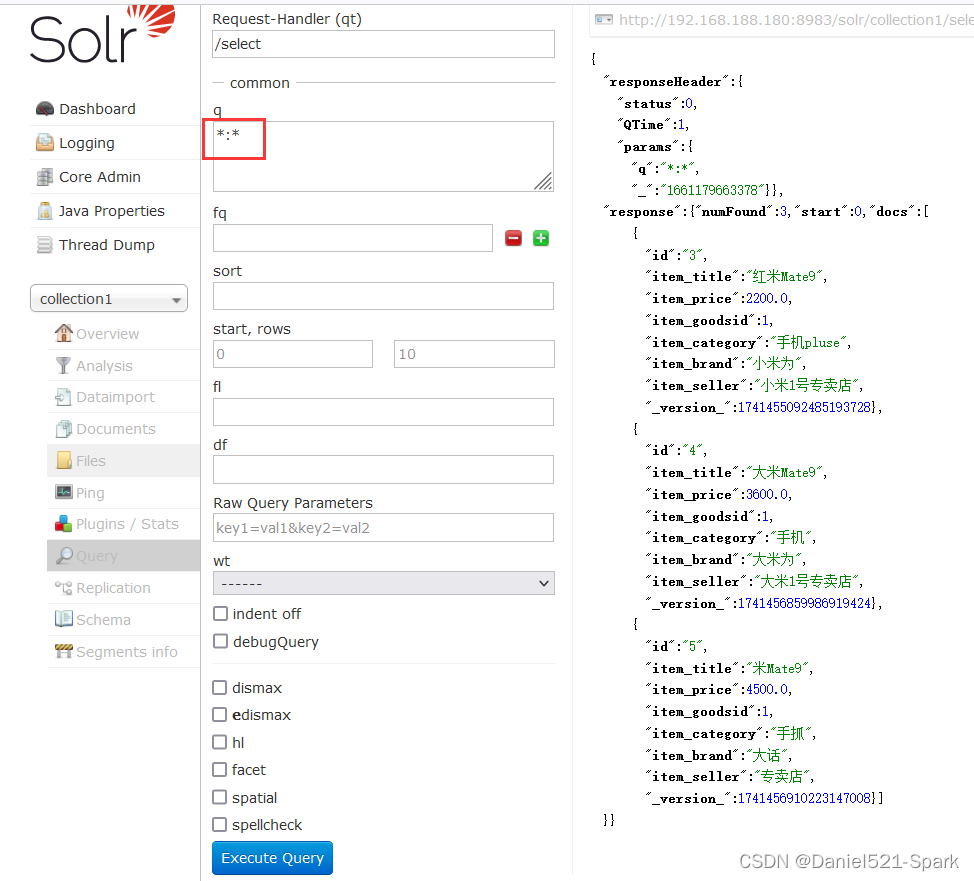The height and width of the screenshot is (881, 974).
Task: Go to the Documents section
Action: 115,429
